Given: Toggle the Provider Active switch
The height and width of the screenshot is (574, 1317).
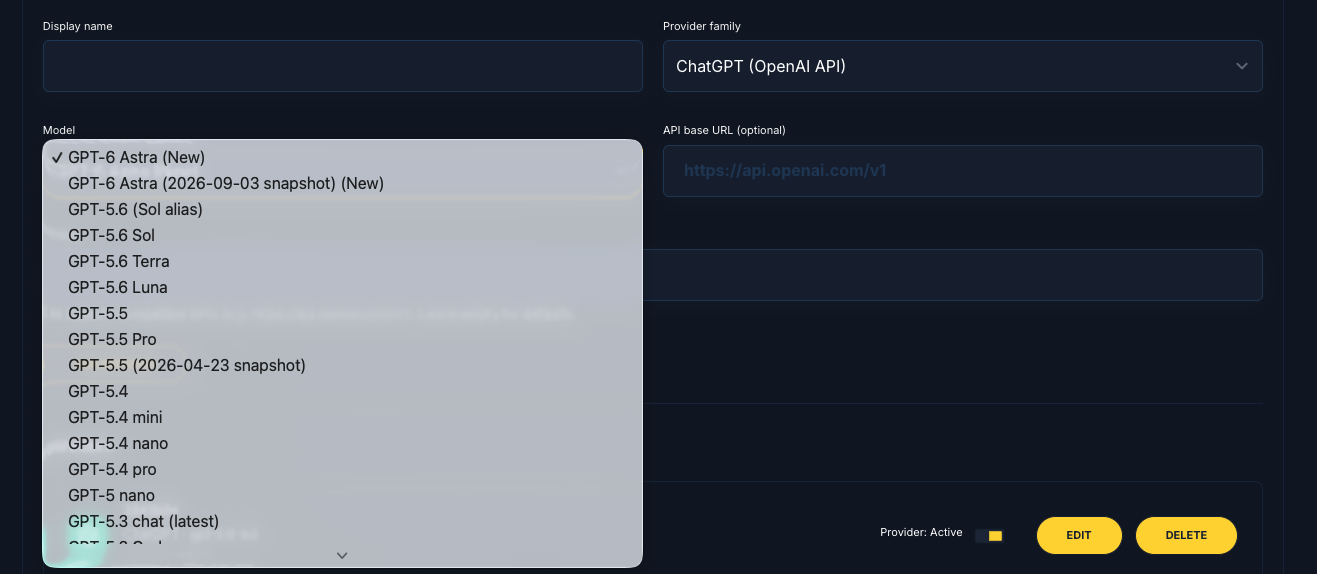Looking at the screenshot, I should [989, 536].
